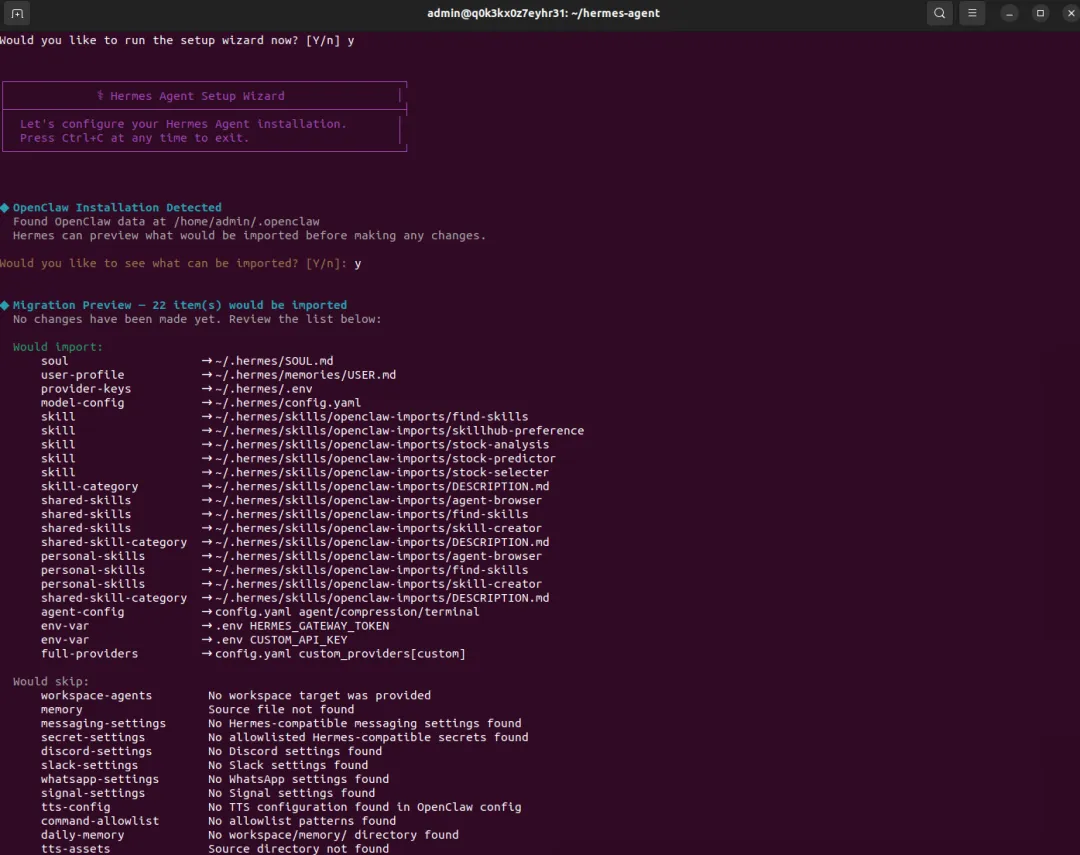Screen dimensions: 1080x855
Task: Click the skillhub-preference skill path
Action: 399,431
